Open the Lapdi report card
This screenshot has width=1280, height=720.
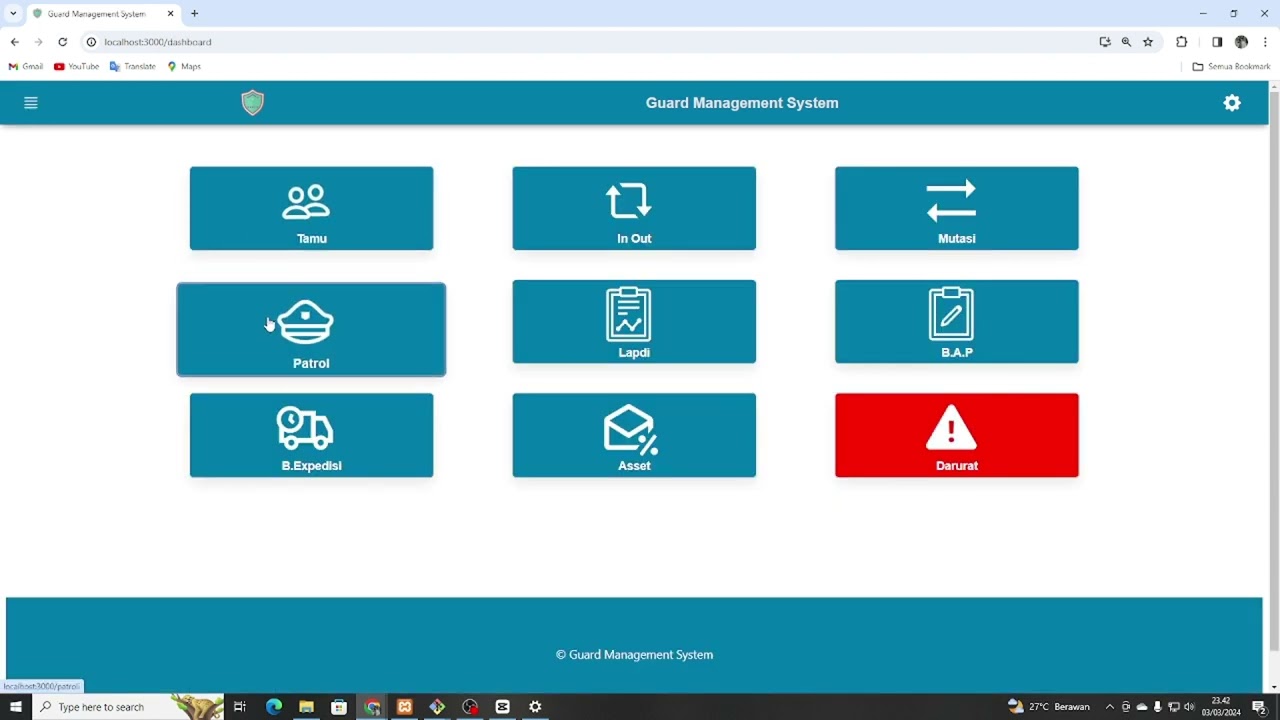(x=634, y=322)
